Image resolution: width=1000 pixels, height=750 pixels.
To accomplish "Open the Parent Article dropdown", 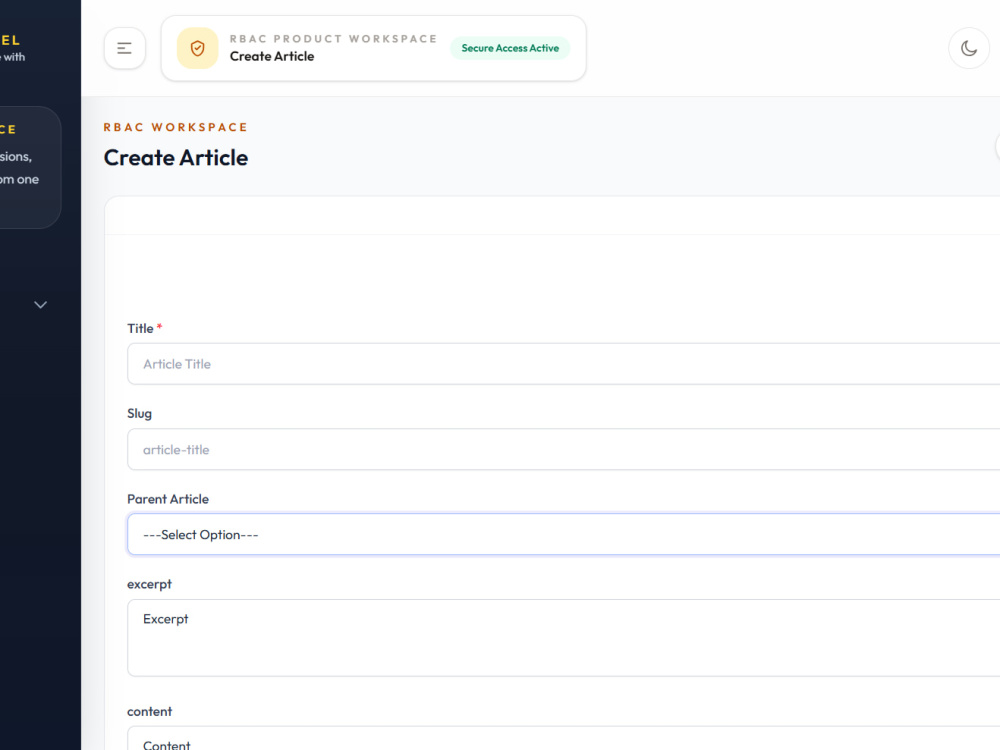I will coord(564,534).
